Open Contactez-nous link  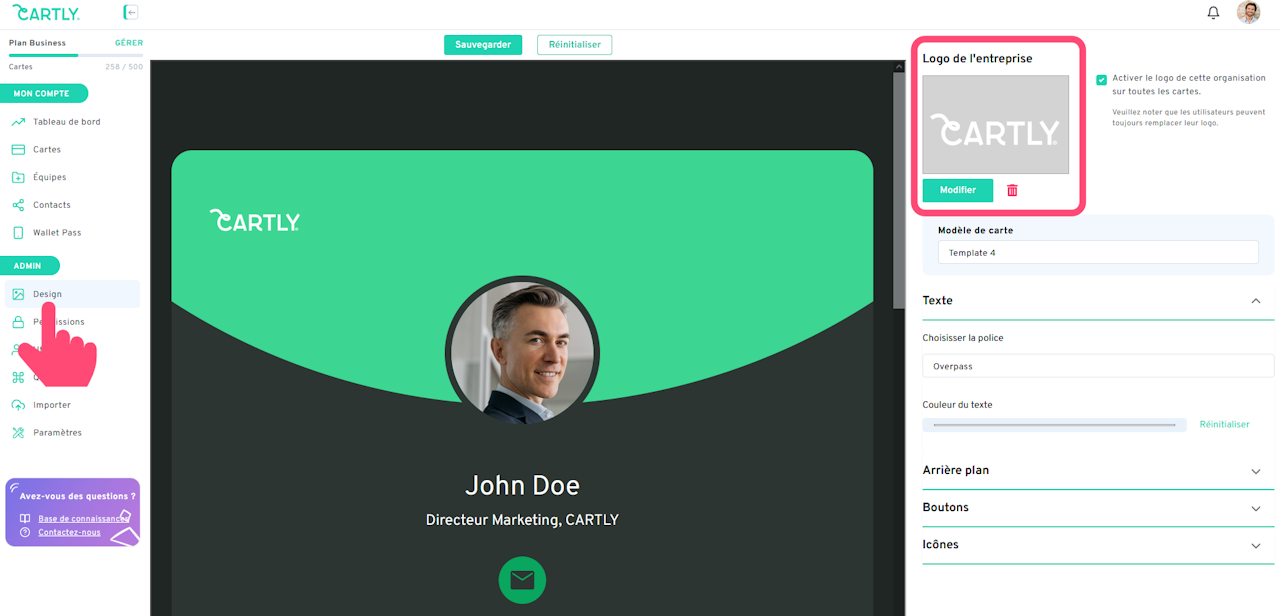click(x=69, y=532)
